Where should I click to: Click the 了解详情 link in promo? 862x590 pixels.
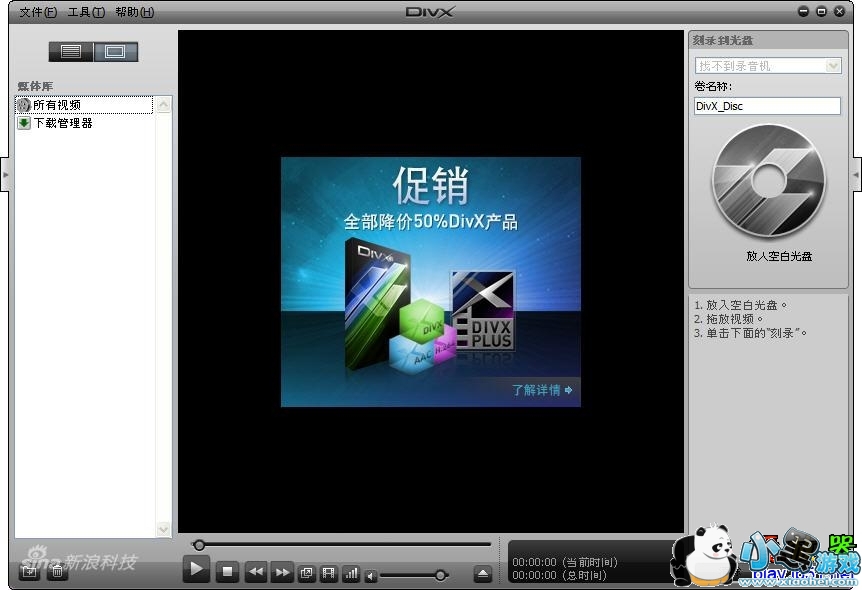click(542, 390)
